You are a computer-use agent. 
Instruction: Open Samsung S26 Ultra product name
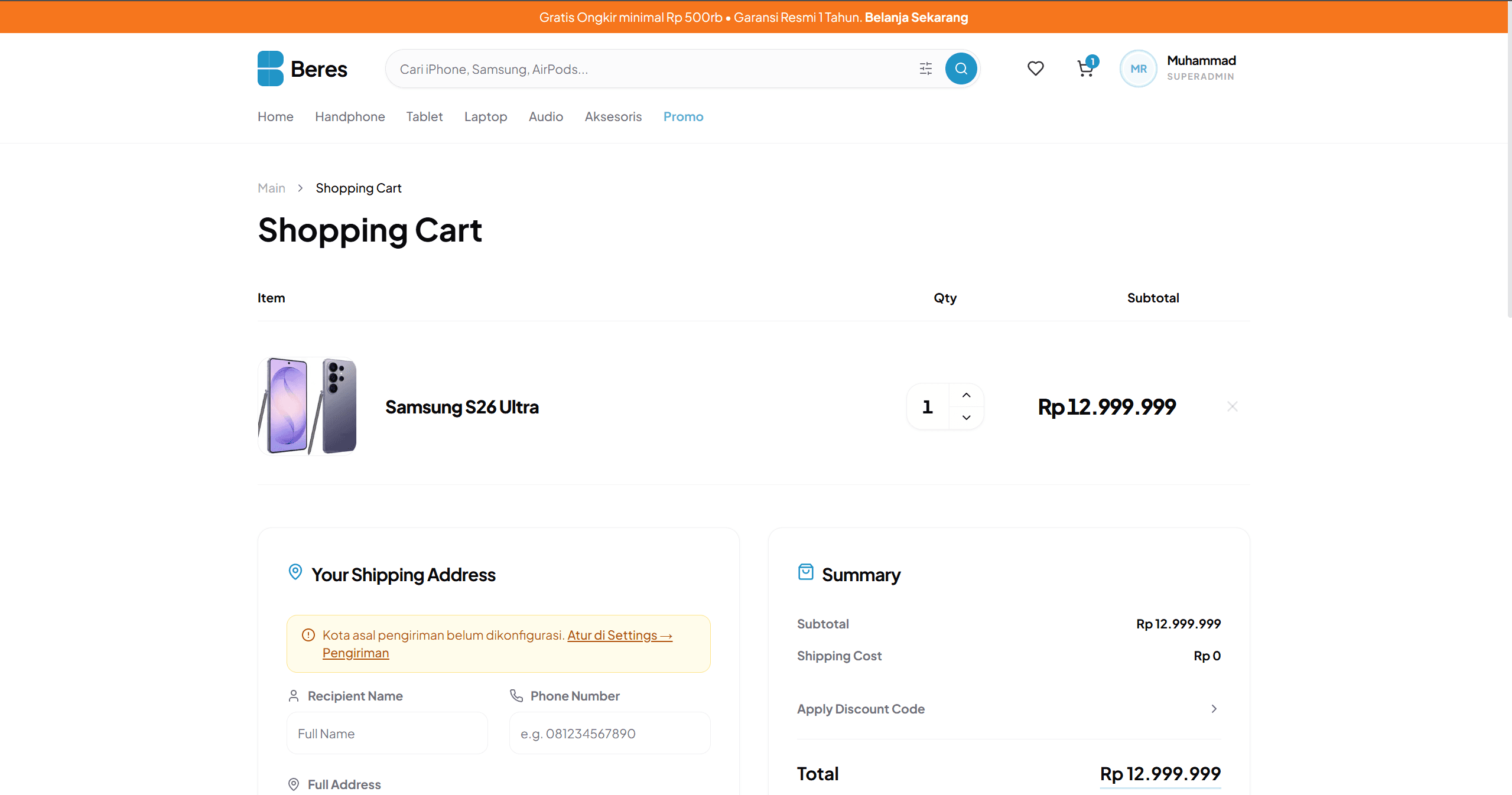[x=461, y=407]
